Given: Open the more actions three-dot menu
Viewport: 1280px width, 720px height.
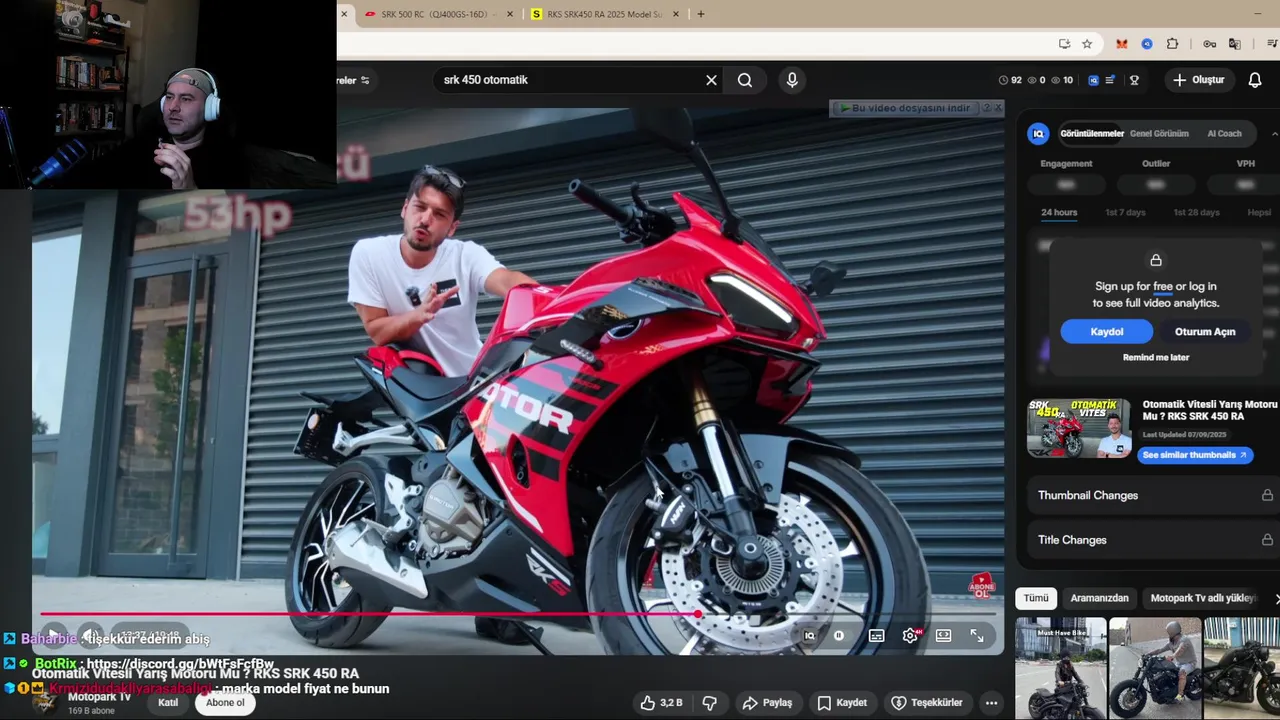Looking at the screenshot, I should click(991, 703).
